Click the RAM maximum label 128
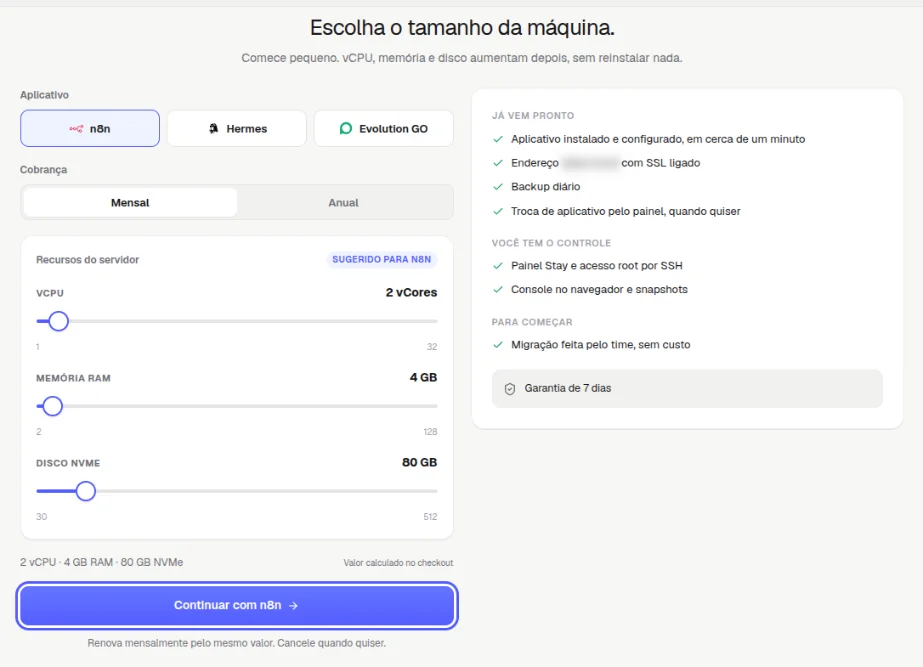The width and height of the screenshot is (923, 667). [x=430, y=432]
